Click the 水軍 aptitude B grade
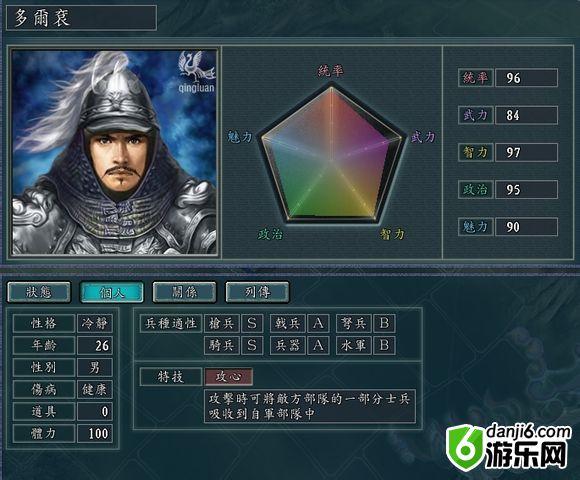Image resolution: width=580 pixels, height=480 pixels. 384,345
